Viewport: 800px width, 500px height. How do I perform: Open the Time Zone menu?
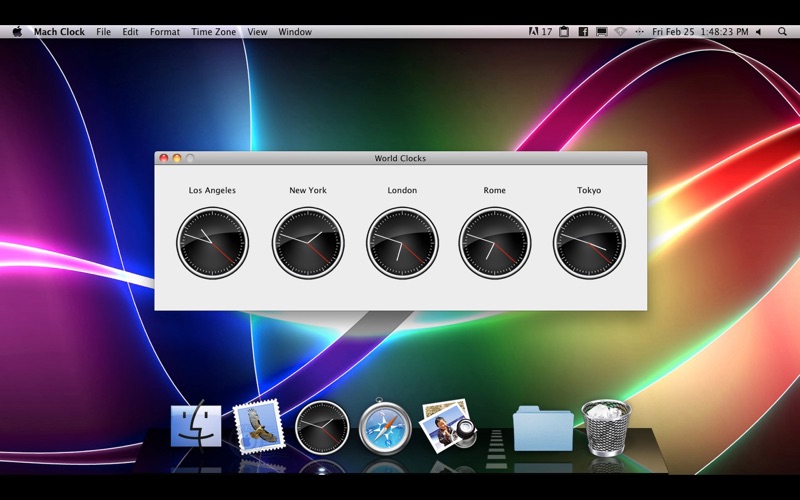(214, 32)
